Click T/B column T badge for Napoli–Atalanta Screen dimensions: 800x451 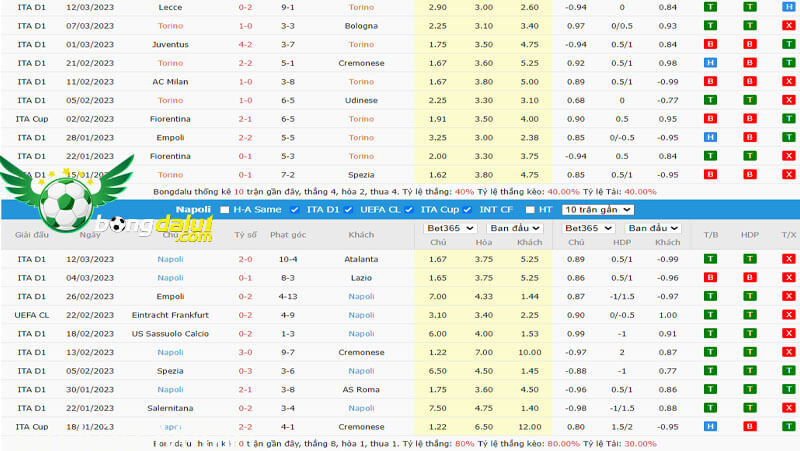point(710,259)
